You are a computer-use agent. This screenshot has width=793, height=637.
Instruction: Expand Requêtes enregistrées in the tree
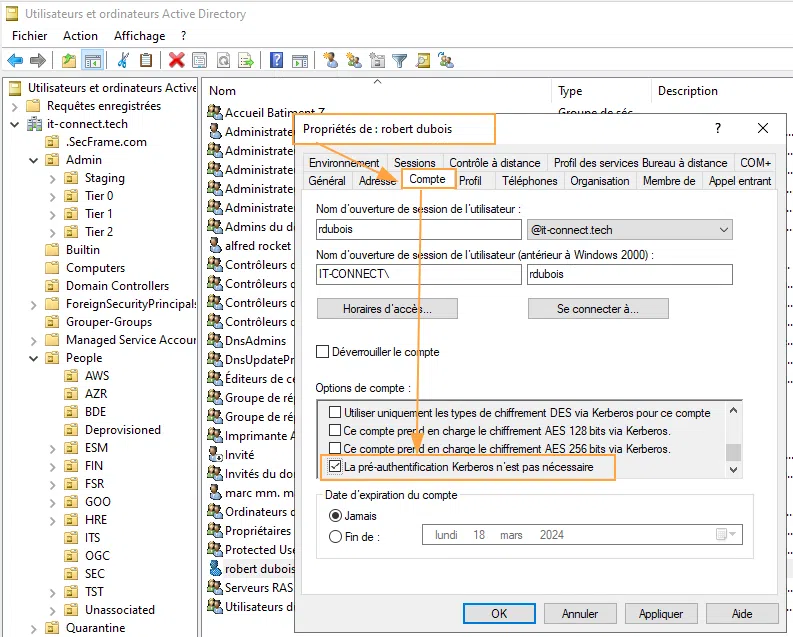coord(15,107)
